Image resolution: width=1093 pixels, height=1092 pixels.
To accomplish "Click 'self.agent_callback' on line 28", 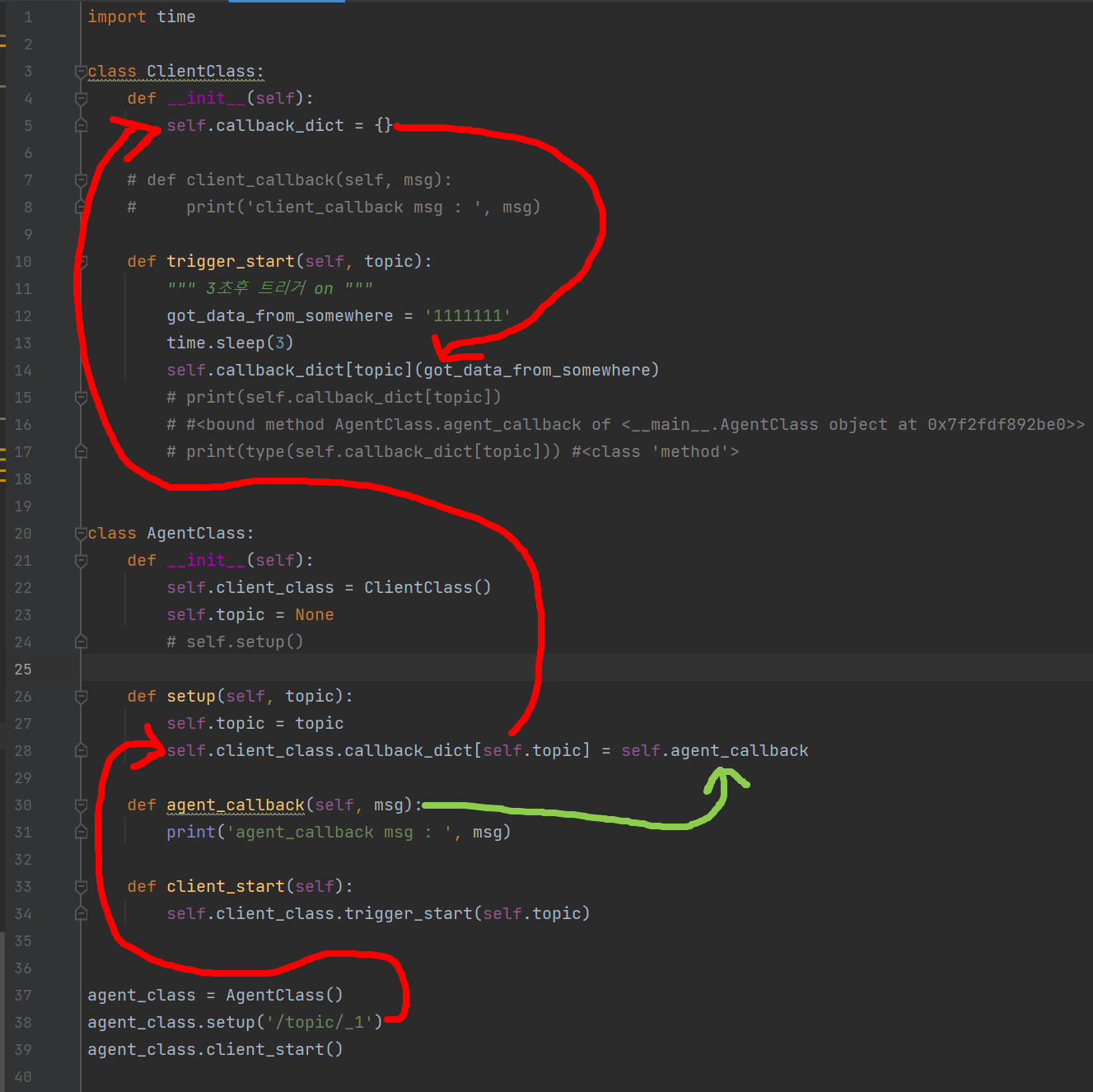I will coord(715,751).
